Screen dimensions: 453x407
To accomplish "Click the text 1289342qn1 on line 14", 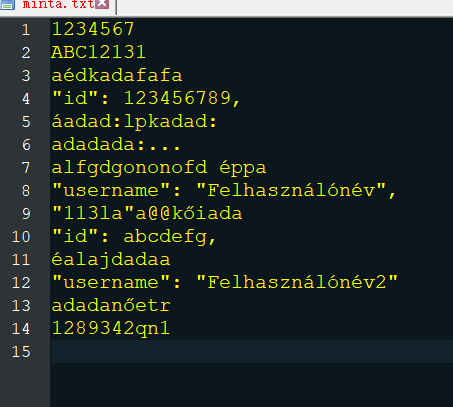I will pos(111,329).
